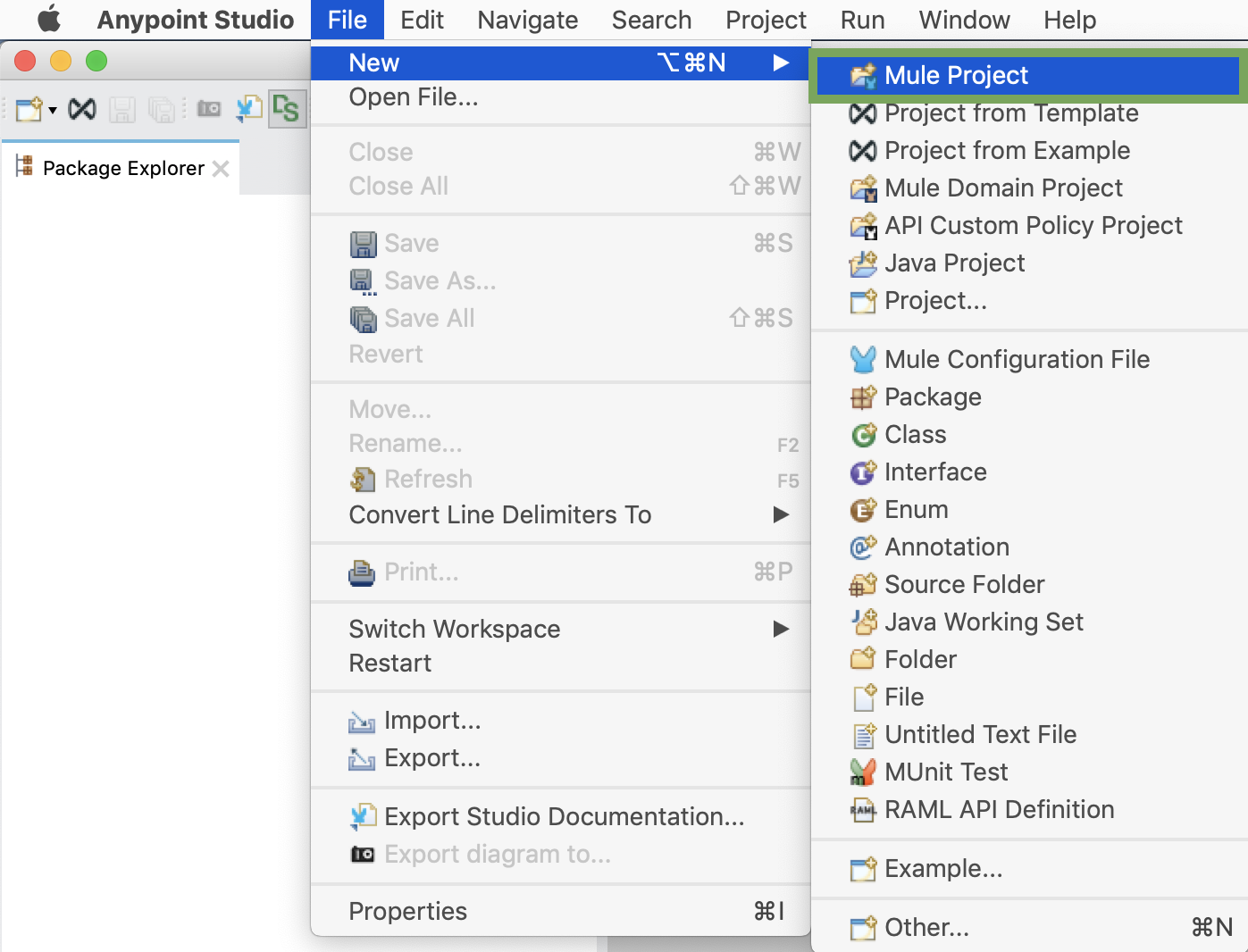Viewport: 1248px width, 952px height.
Task: Click the Mule Configuration File icon
Action: click(862, 359)
